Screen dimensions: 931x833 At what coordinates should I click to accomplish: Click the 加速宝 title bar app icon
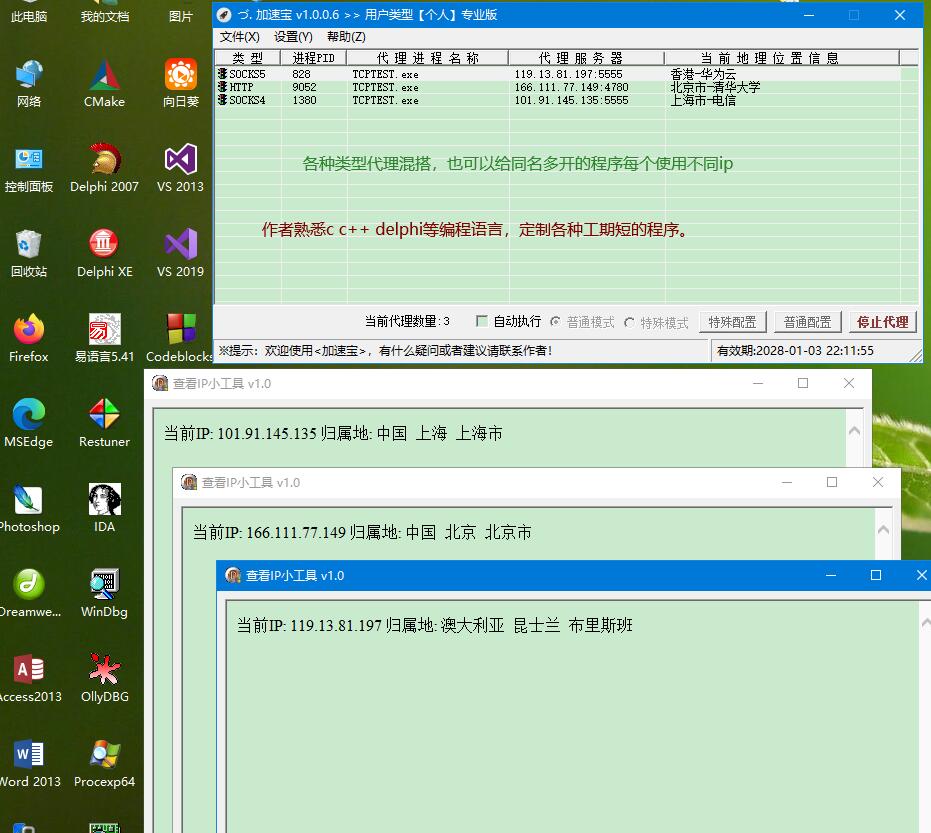(224, 15)
